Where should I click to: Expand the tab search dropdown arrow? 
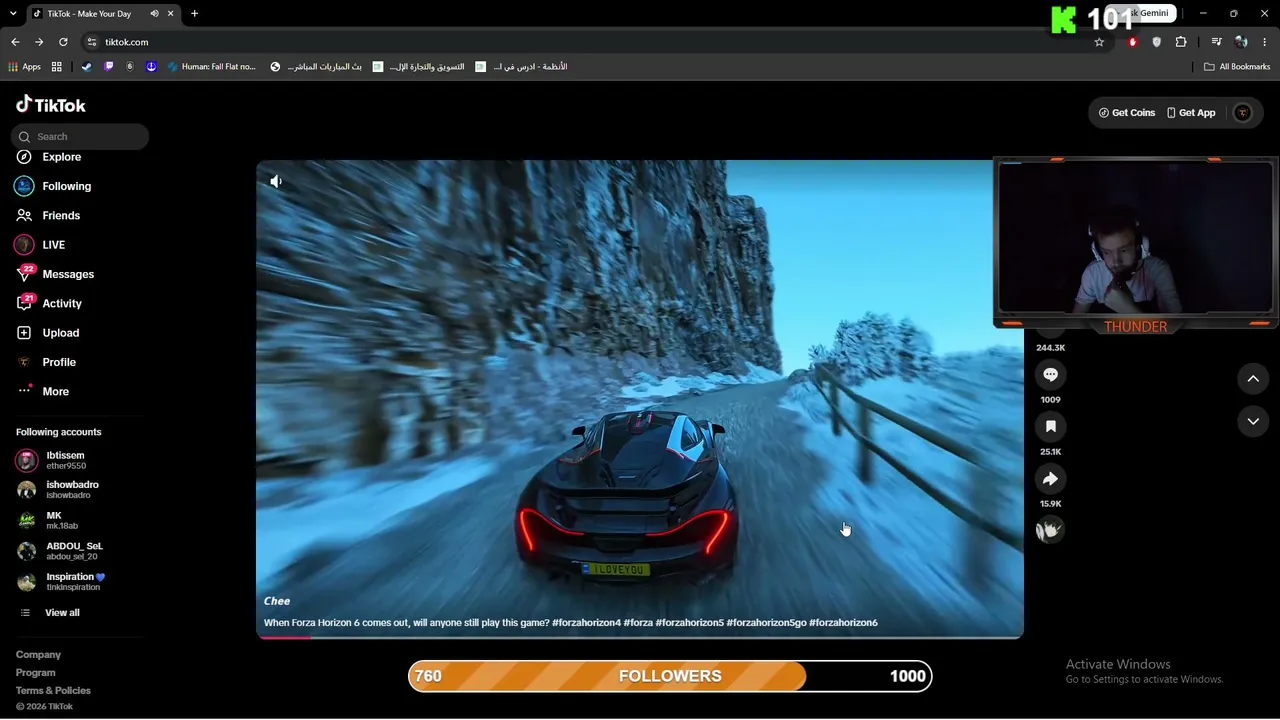pyautogui.click(x=13, y=14)
